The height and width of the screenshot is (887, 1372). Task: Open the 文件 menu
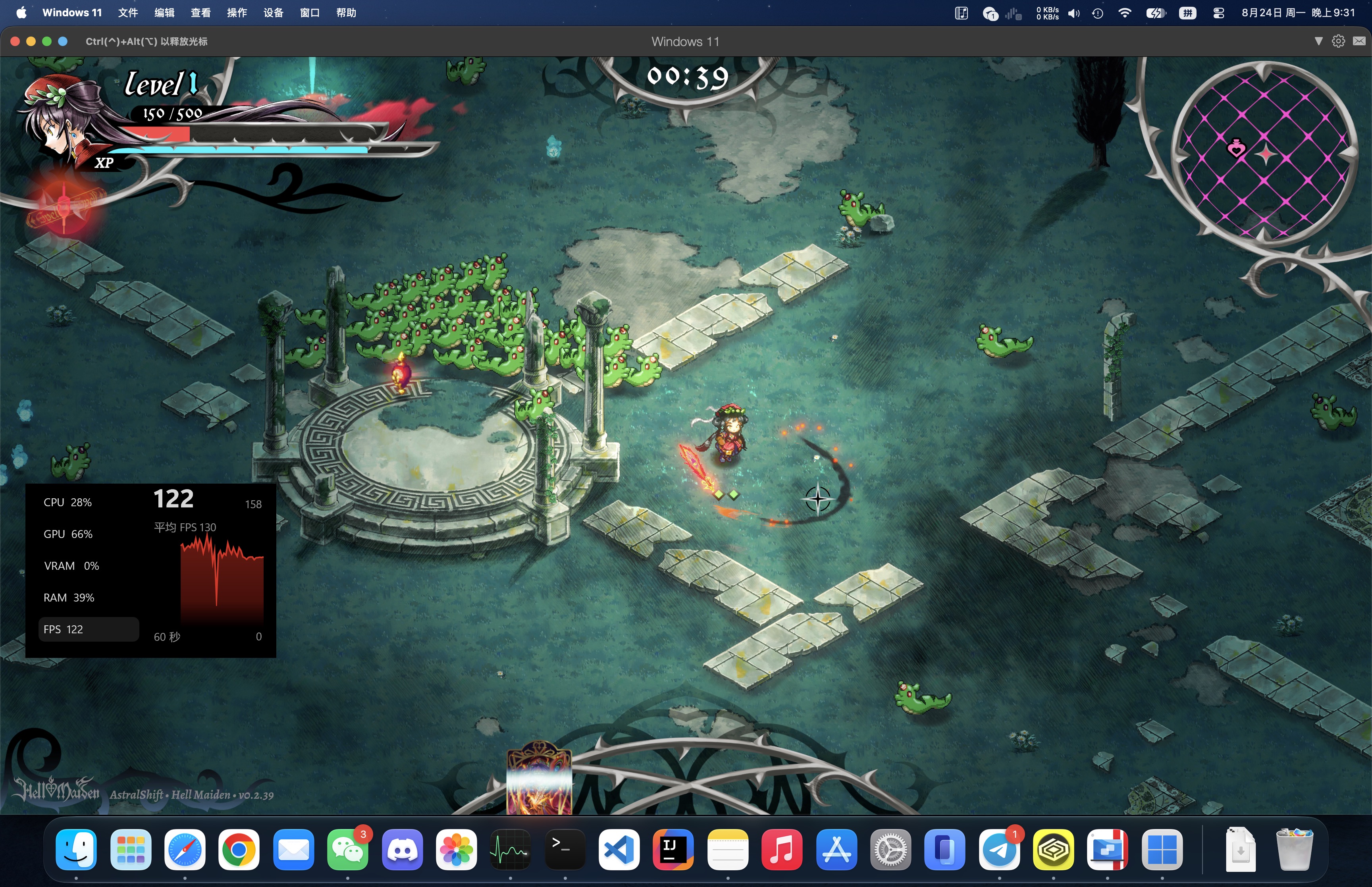[128, 13]
